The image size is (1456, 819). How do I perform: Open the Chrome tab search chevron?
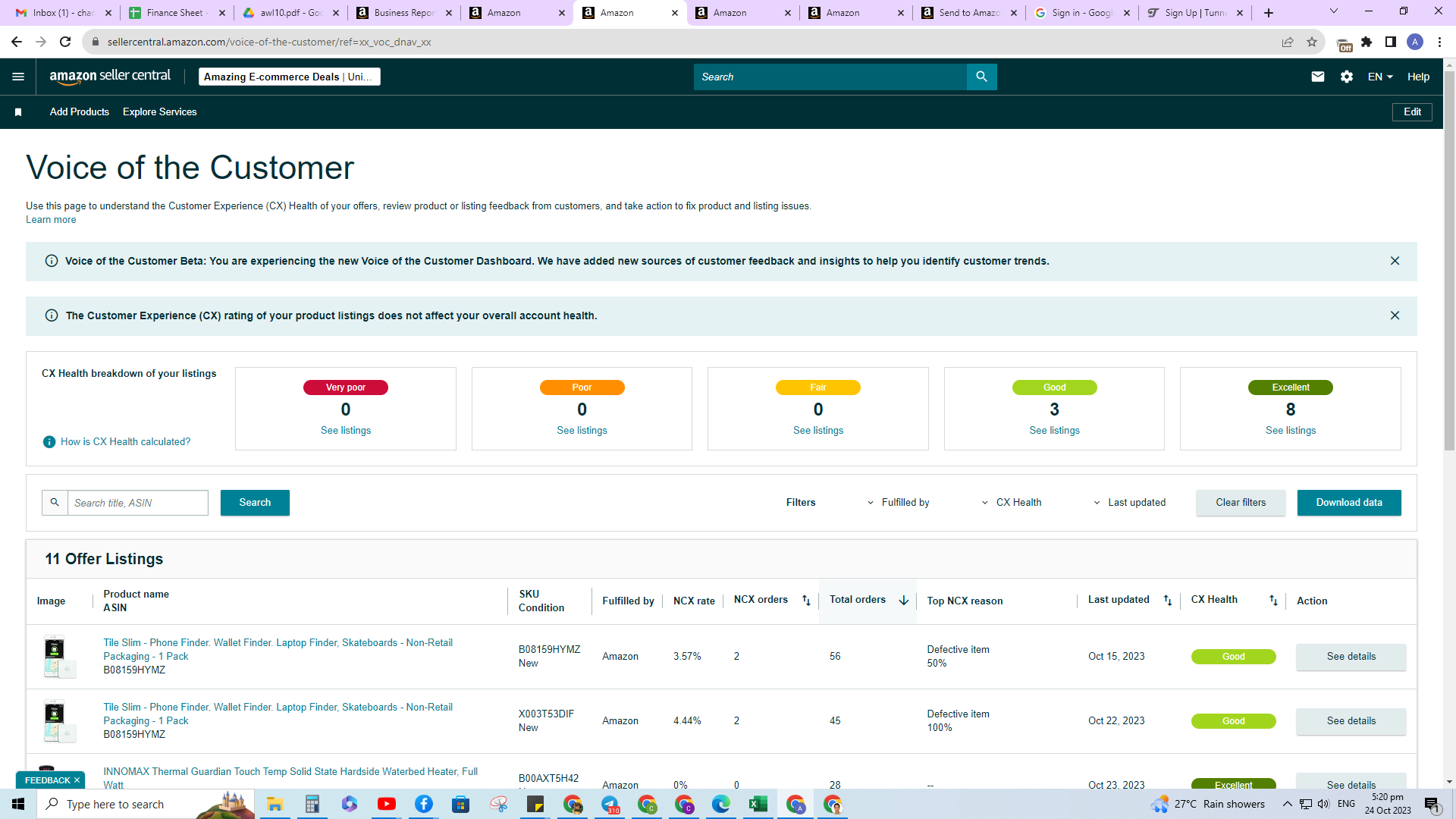click(1334, 11)
